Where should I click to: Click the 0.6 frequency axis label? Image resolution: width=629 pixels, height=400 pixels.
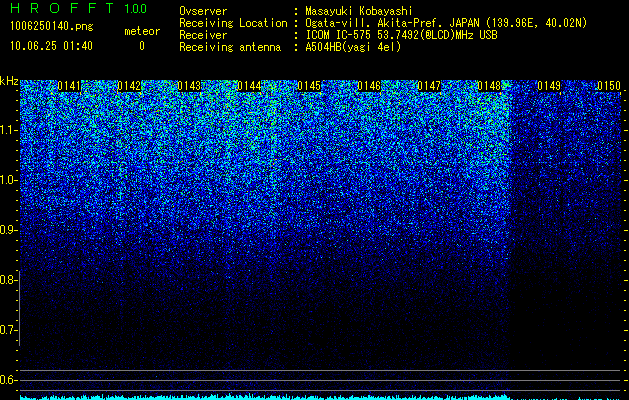[9, 380]
